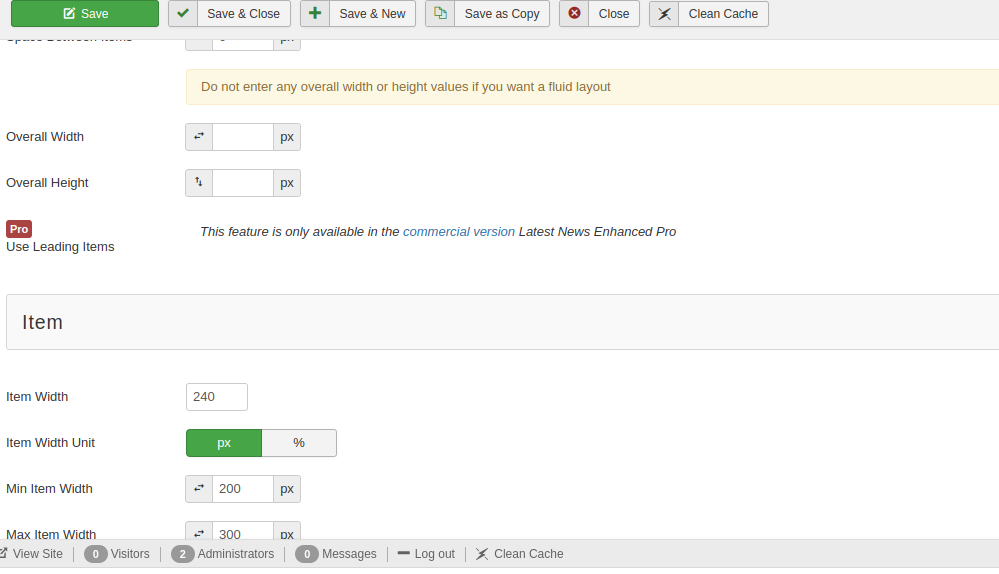999x574 pixels.
Task: Click the Save & New text button
Action: (x=372, y=14)
